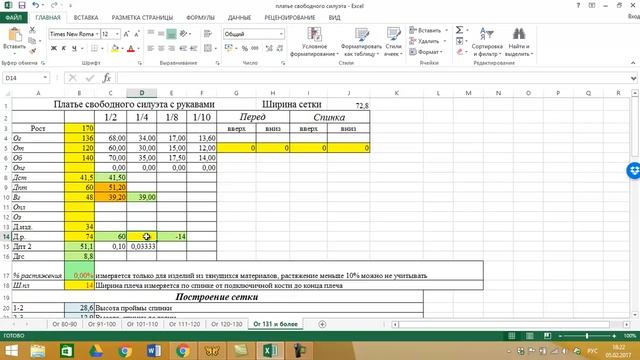The width and height of the screenshot is (640, 360).
Task: Click Вставить cells button in Ячейки group
Action: pos(429,30)
